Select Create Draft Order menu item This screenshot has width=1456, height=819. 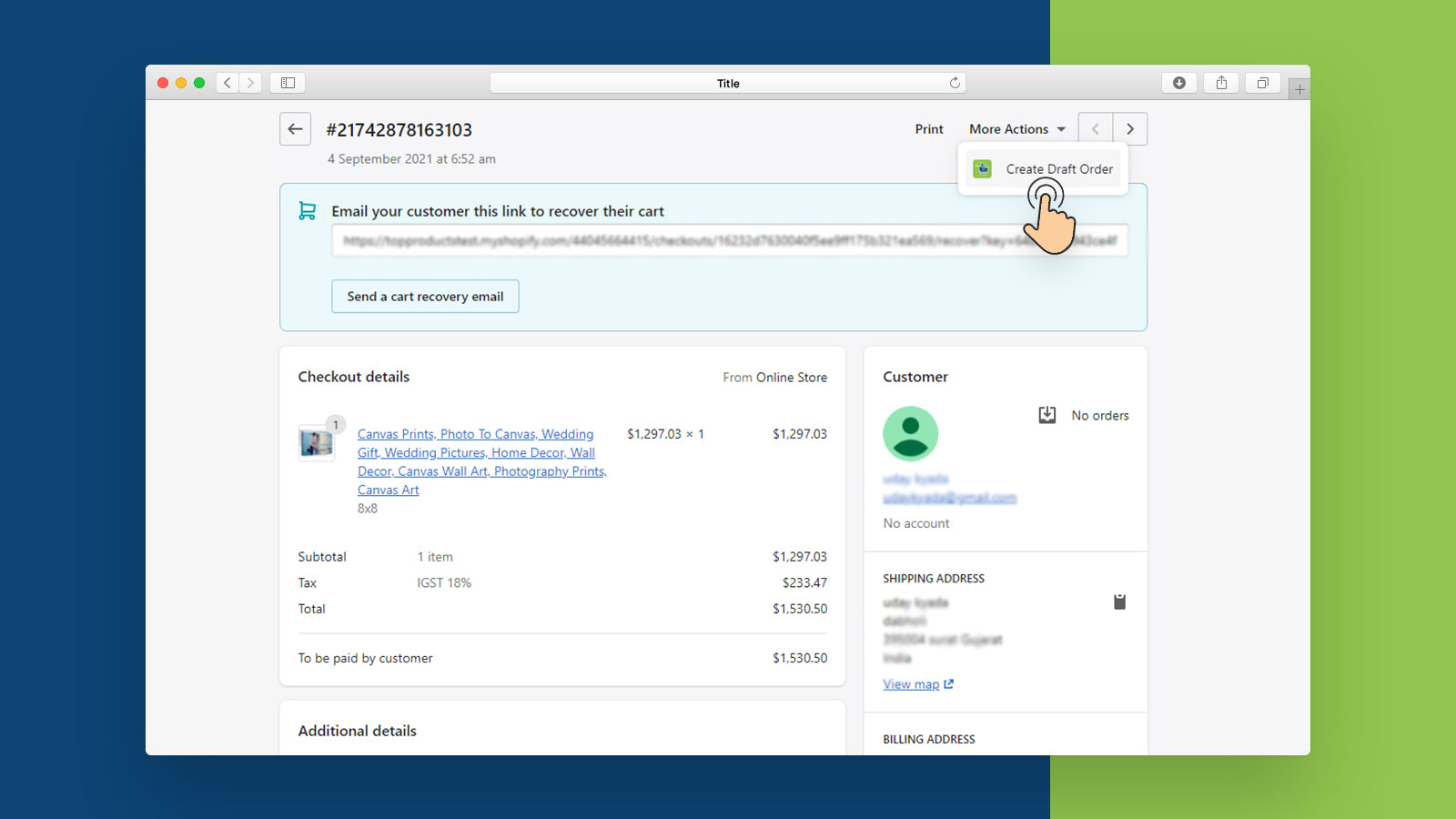click(x=1058, y=169)
